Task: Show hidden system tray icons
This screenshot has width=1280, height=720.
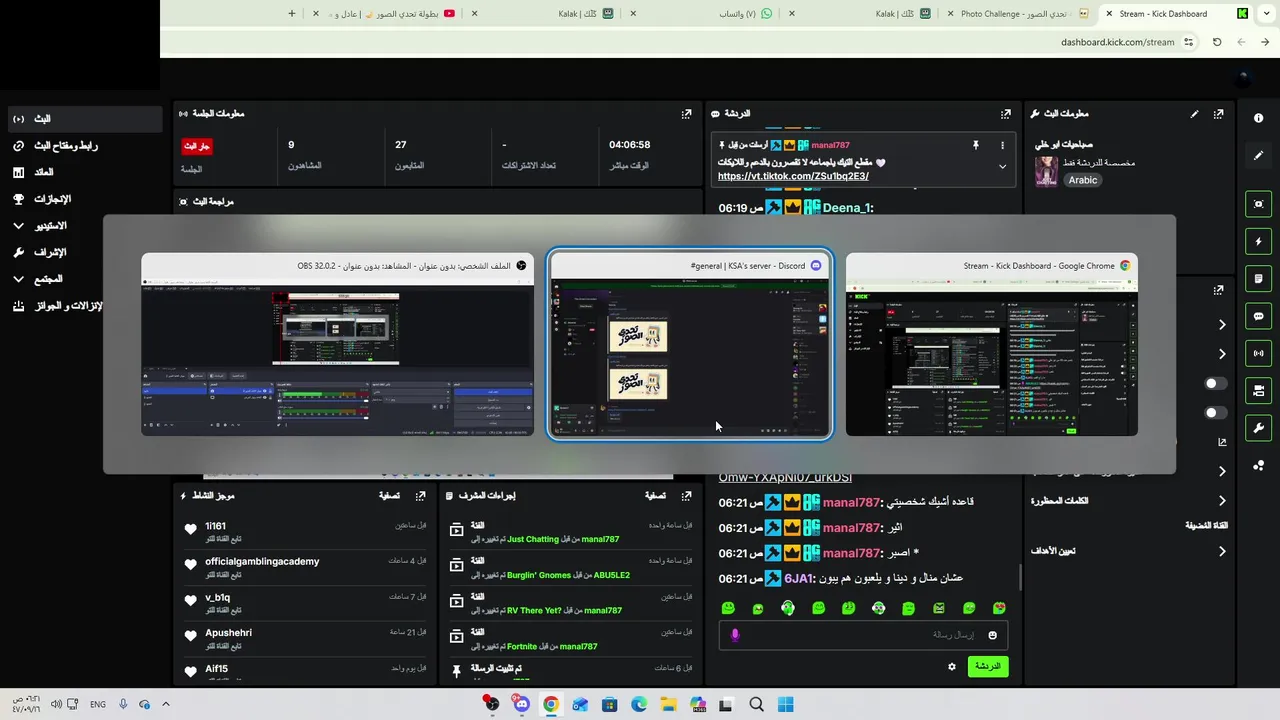Action: (166, 704)
